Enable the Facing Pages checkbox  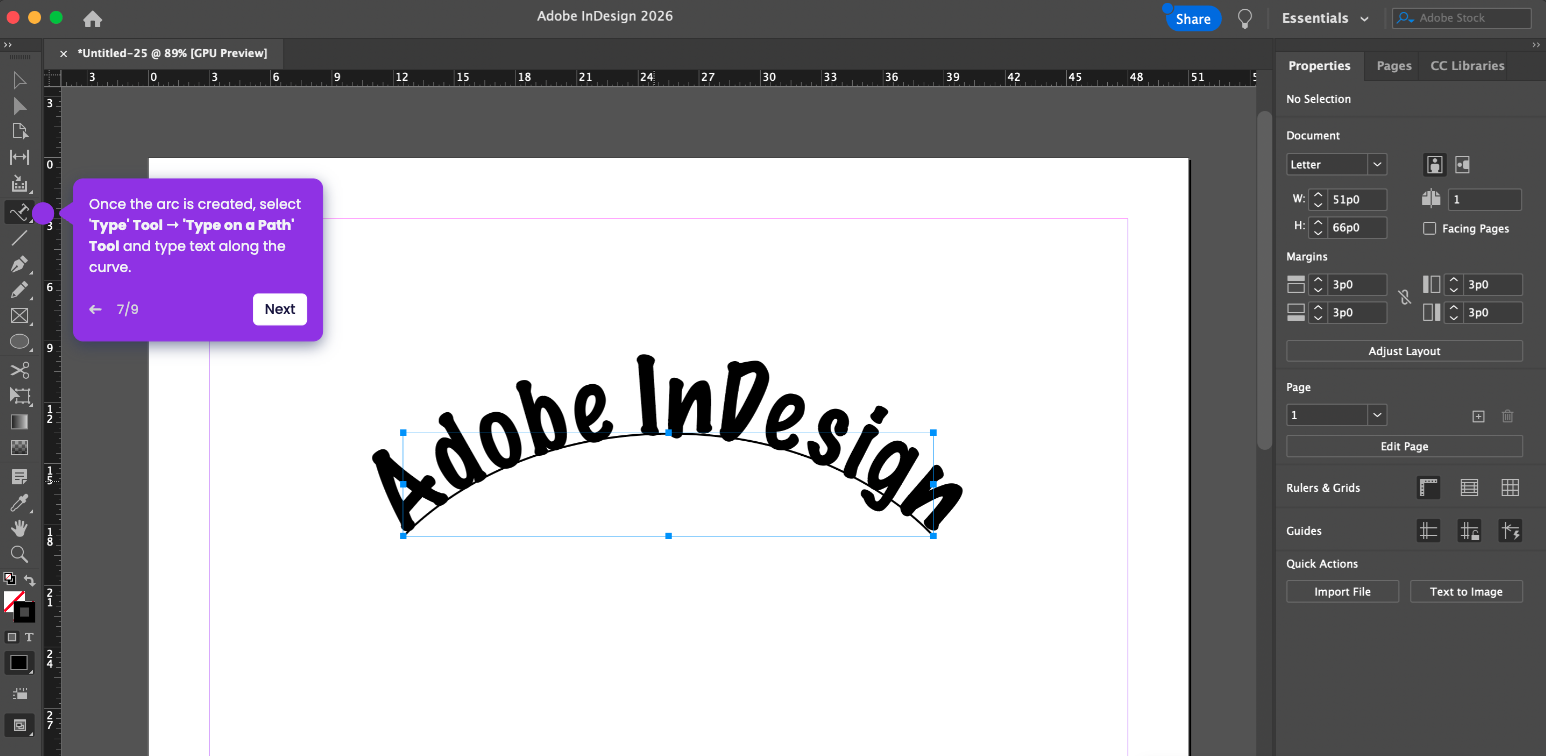tap(1430, 229)
